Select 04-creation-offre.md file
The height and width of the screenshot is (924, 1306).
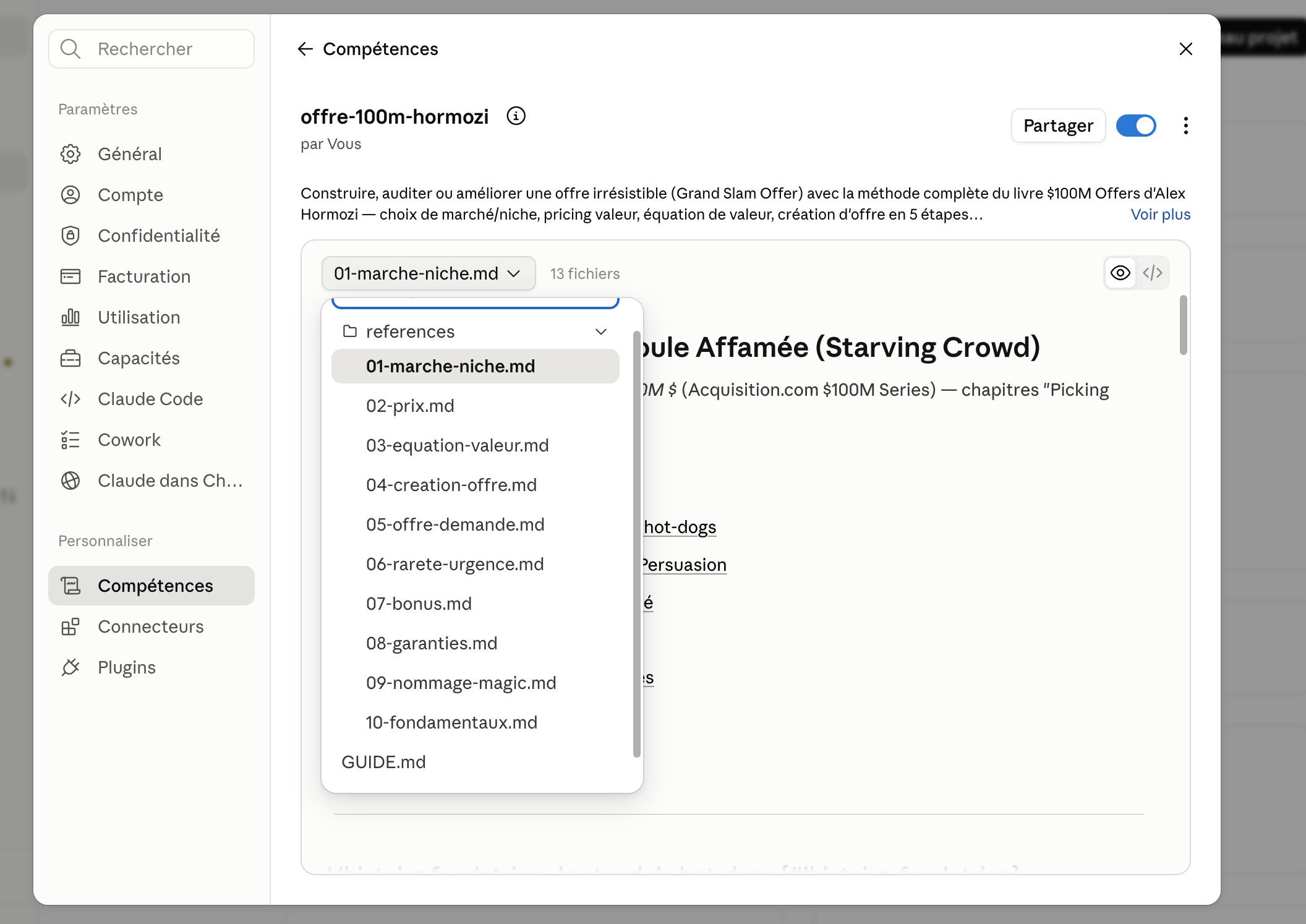pyautogui.click(x=475, y=485)
